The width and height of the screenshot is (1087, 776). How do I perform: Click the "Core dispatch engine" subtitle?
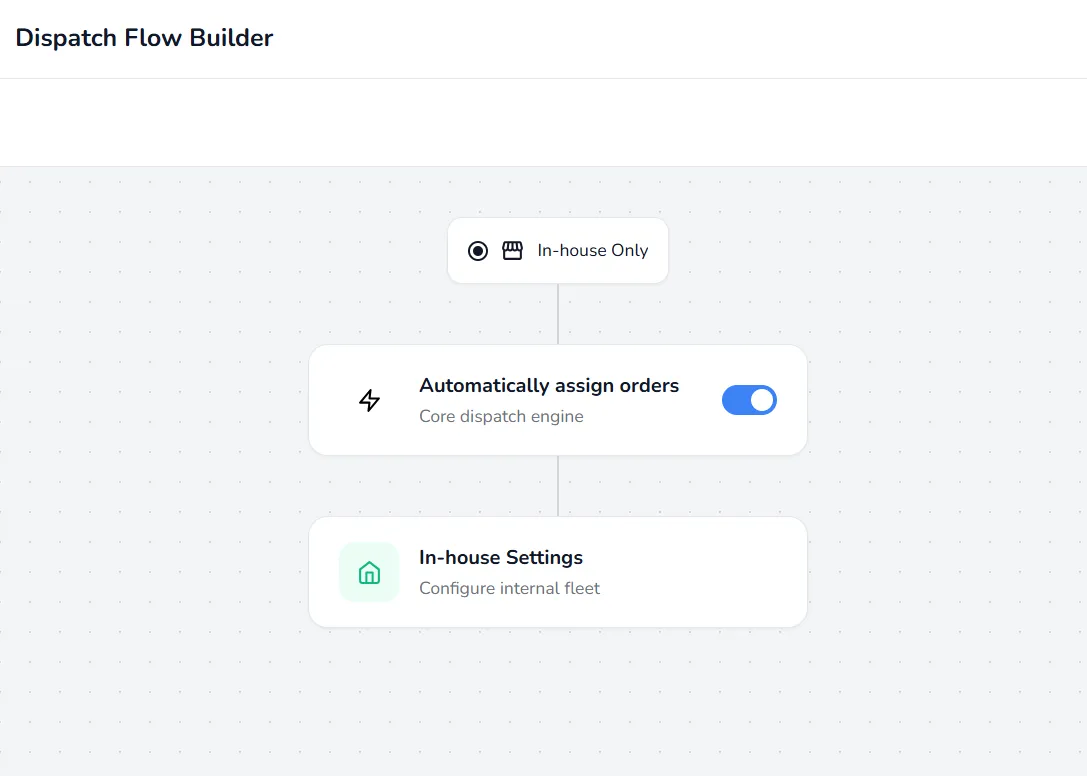[501, 416]
